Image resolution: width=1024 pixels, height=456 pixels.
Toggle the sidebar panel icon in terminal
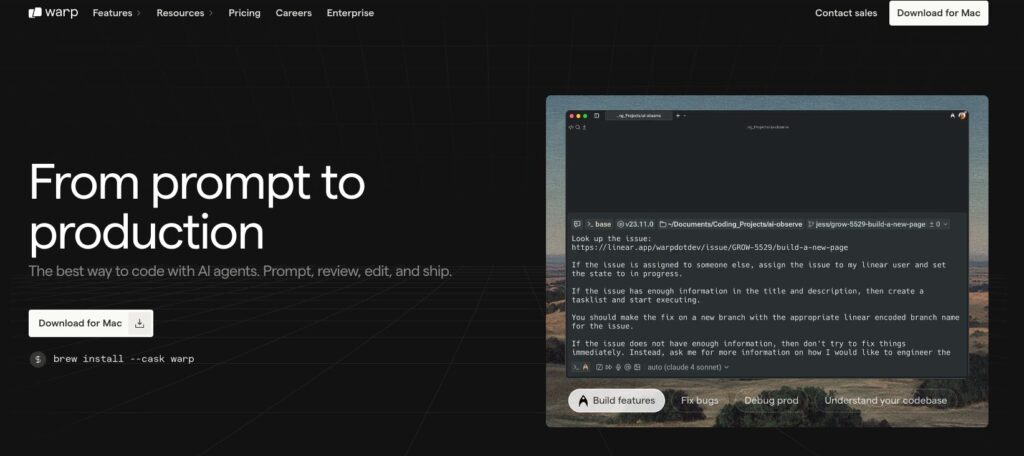[596, 116]
